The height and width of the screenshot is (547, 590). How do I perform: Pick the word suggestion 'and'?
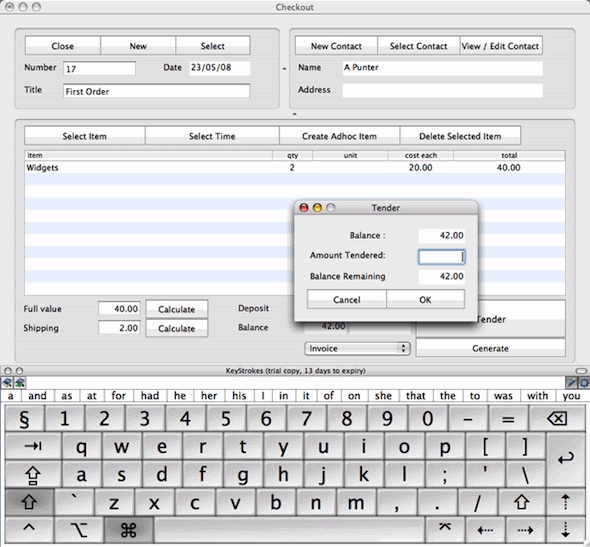[x=37, y=396]
